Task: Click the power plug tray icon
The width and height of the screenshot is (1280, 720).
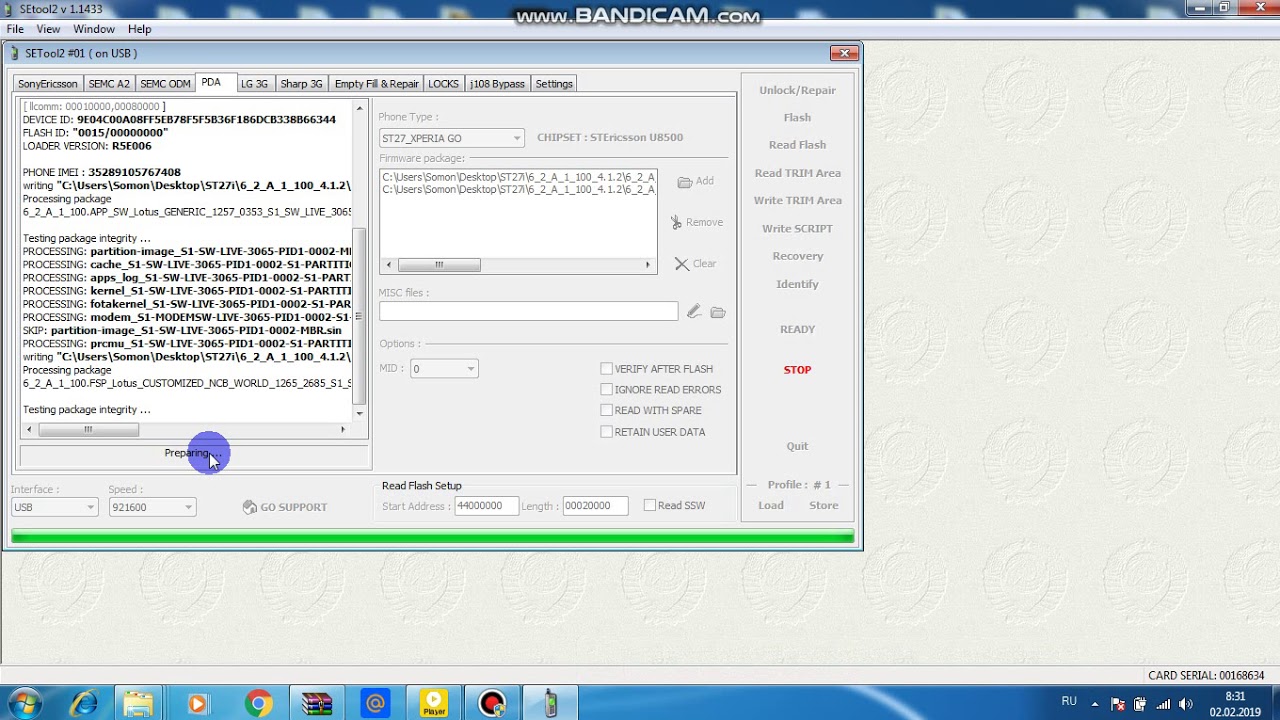Action: (x=1139, y=704)
